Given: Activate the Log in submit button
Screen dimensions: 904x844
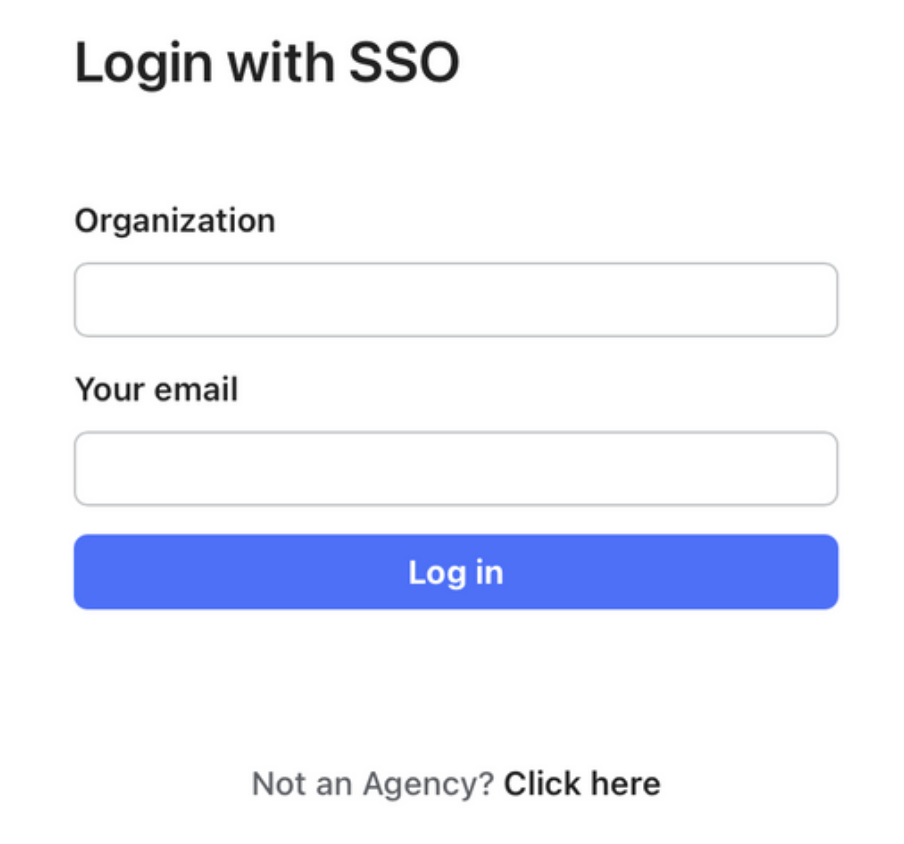Looking at the screenshot, I should click(455, 571).
